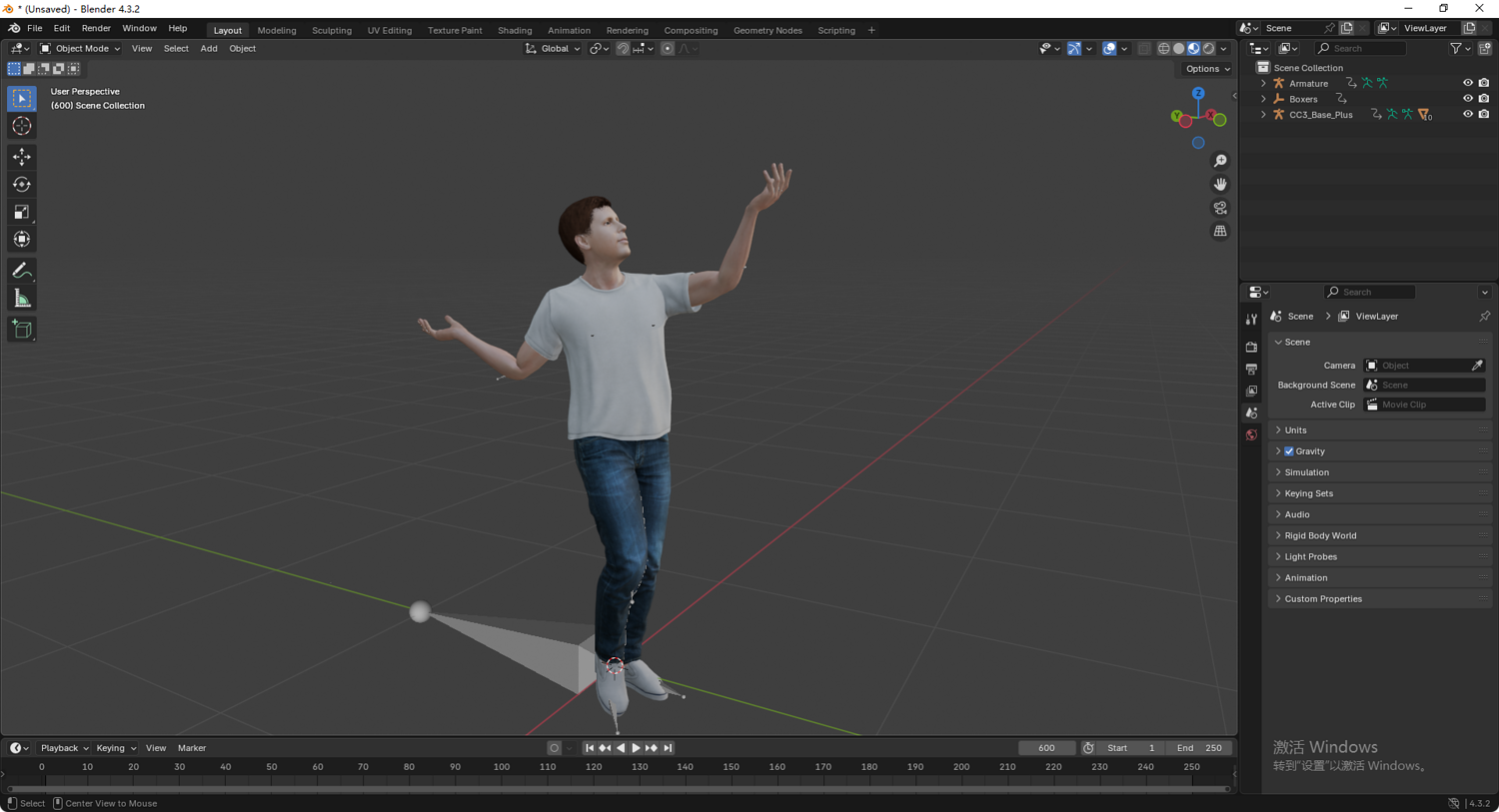
Task: Click the End frame field
Action: tap(1198, 748)
